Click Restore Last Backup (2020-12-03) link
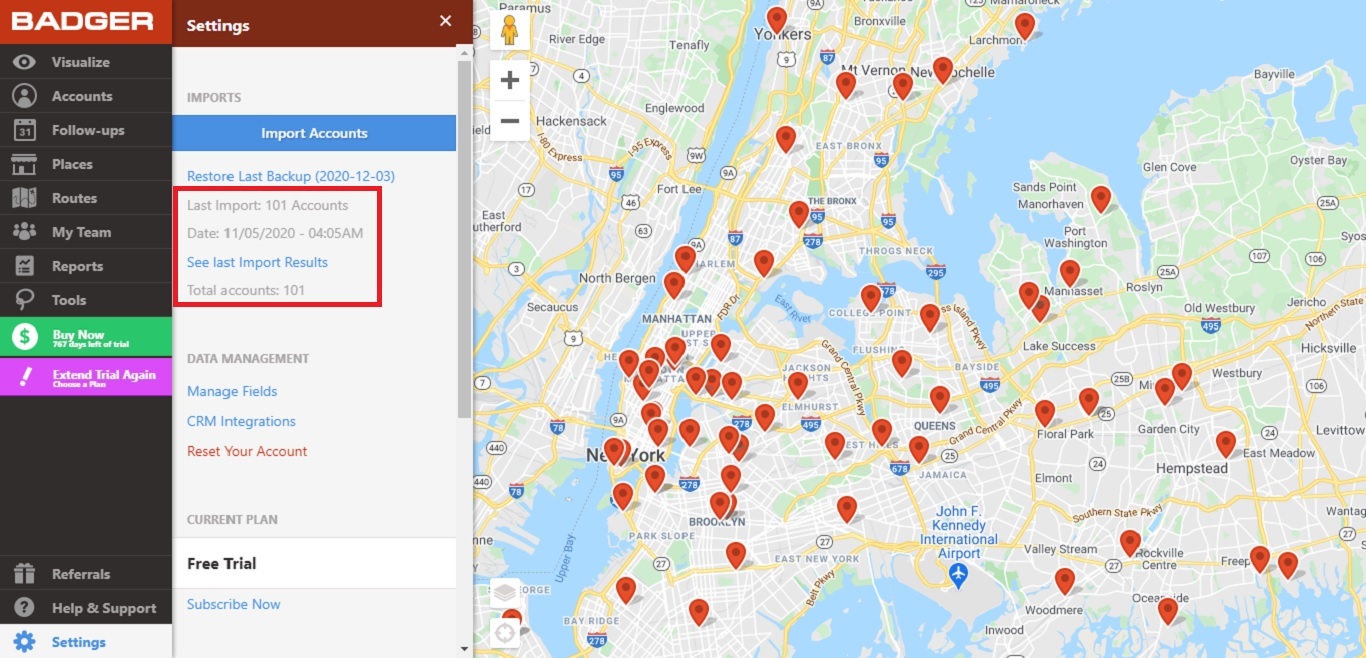This screenshot has width=1366, height=658. 291,176
